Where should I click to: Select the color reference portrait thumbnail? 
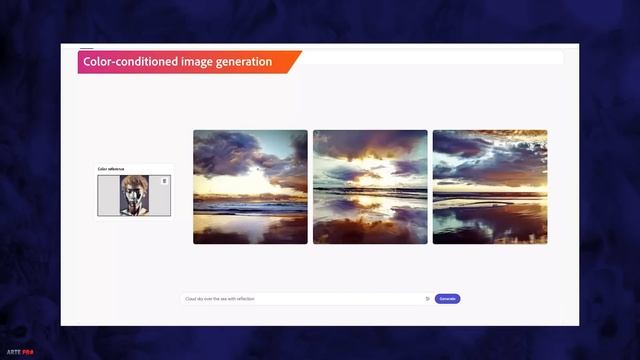(134, 196)
